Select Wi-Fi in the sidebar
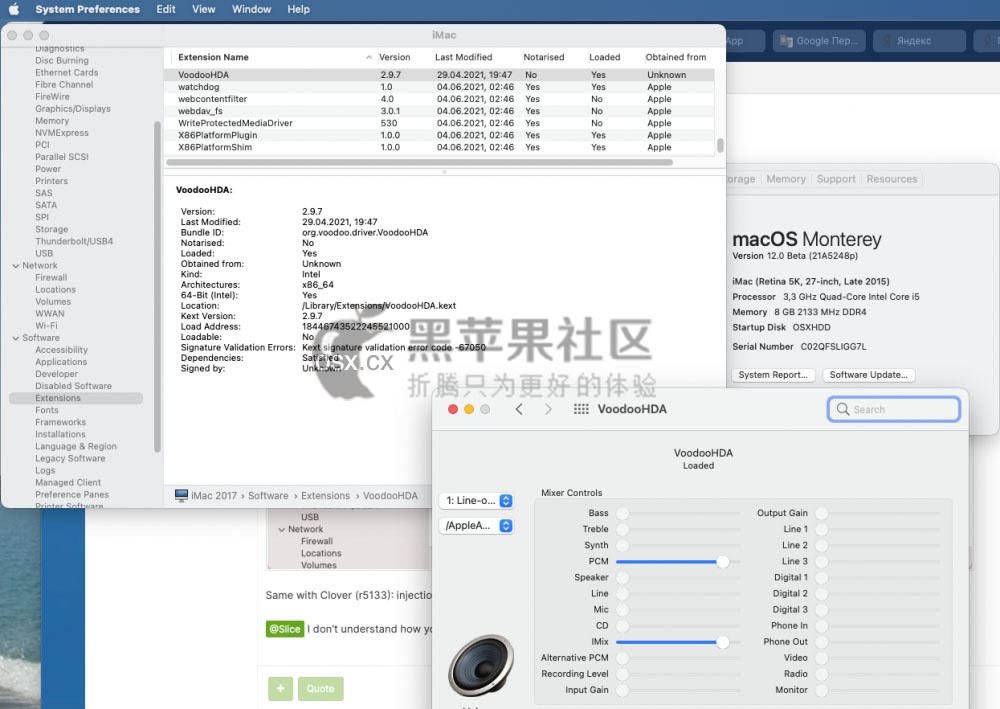1000x709 pixels. (x=46, y=326)
